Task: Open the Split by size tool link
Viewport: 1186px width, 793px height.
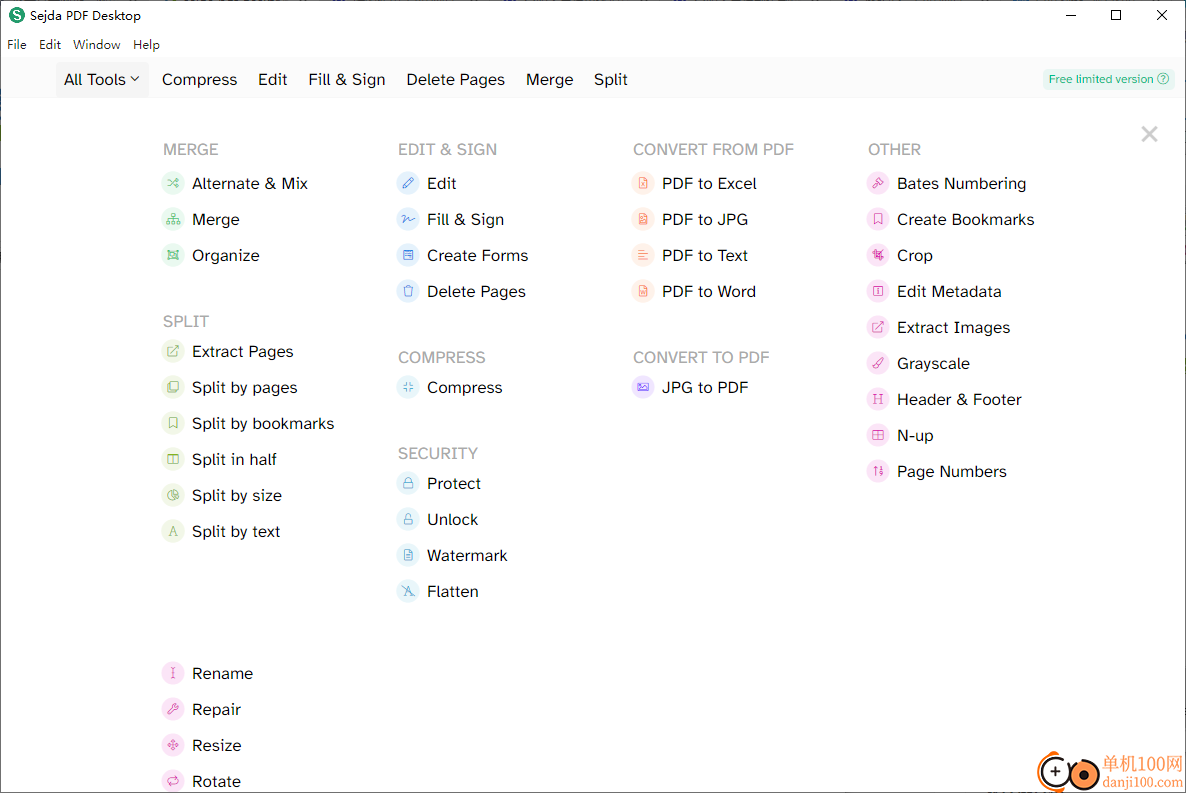Action: coord(236,495)
